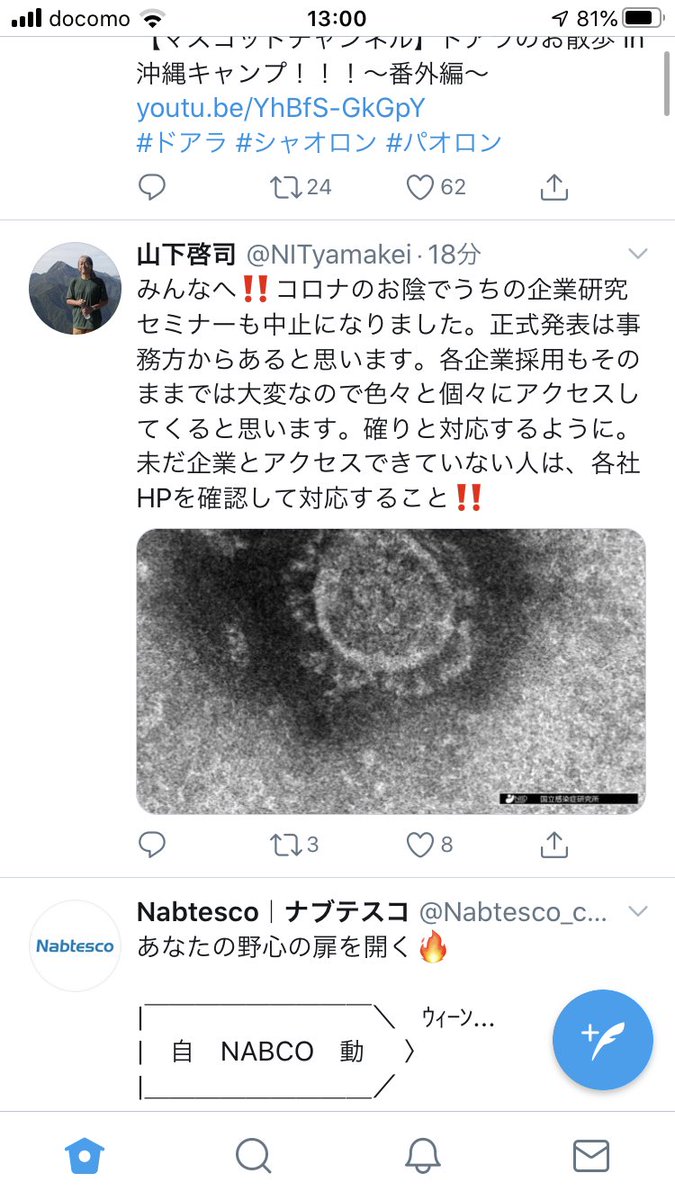Share the mascot channel tweet
The width and height of the screenshot is (675, 1200).
(x=554, y=187)
